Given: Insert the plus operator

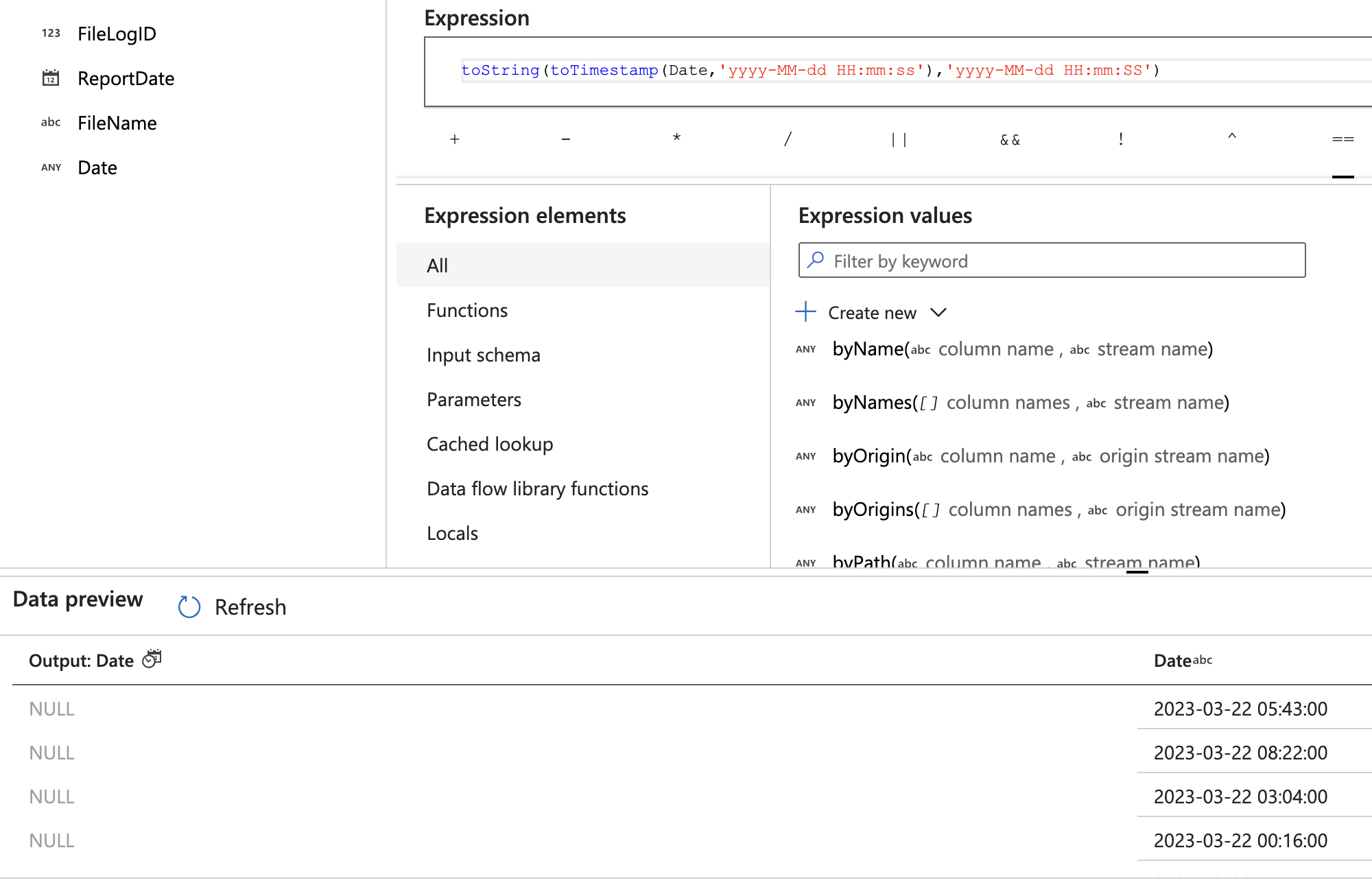Looking at the screenshot, I should point(454,139).
